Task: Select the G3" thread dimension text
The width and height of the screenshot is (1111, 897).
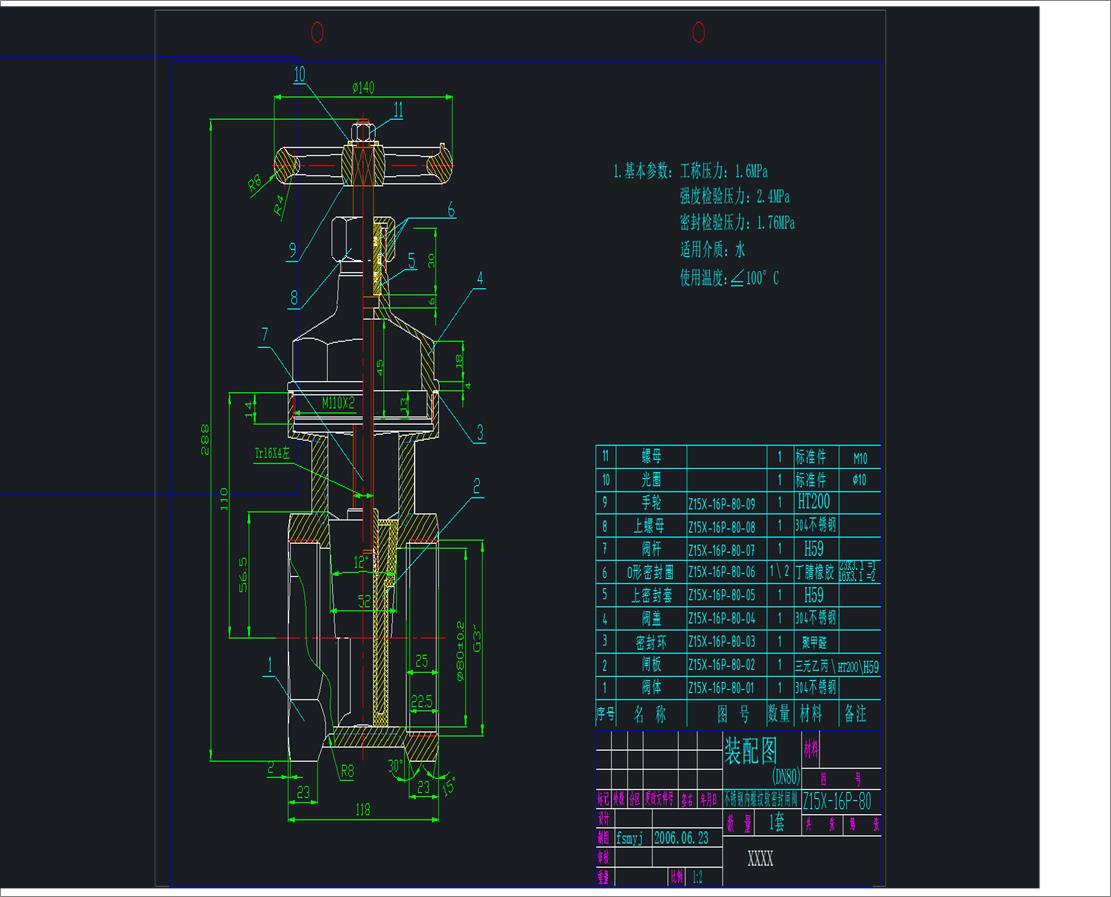Action: click(x=478, y=639)
